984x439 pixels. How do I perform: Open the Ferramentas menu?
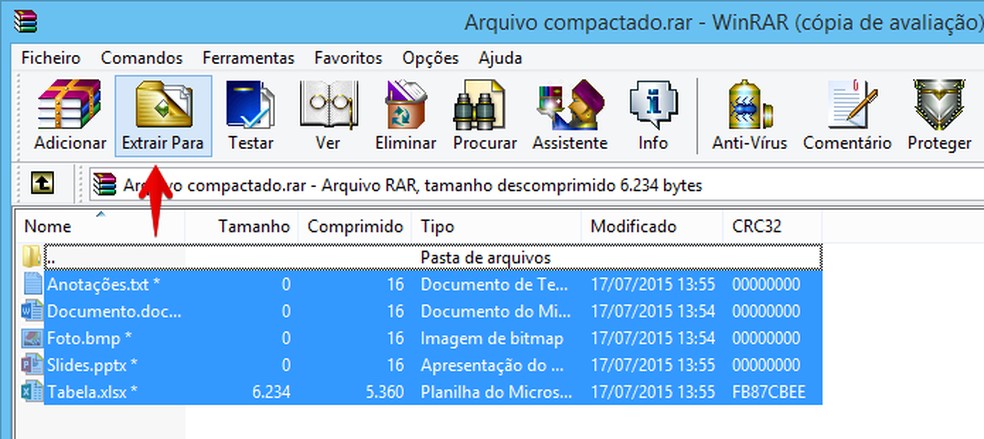pyautogui.click(x=249, y=58)
